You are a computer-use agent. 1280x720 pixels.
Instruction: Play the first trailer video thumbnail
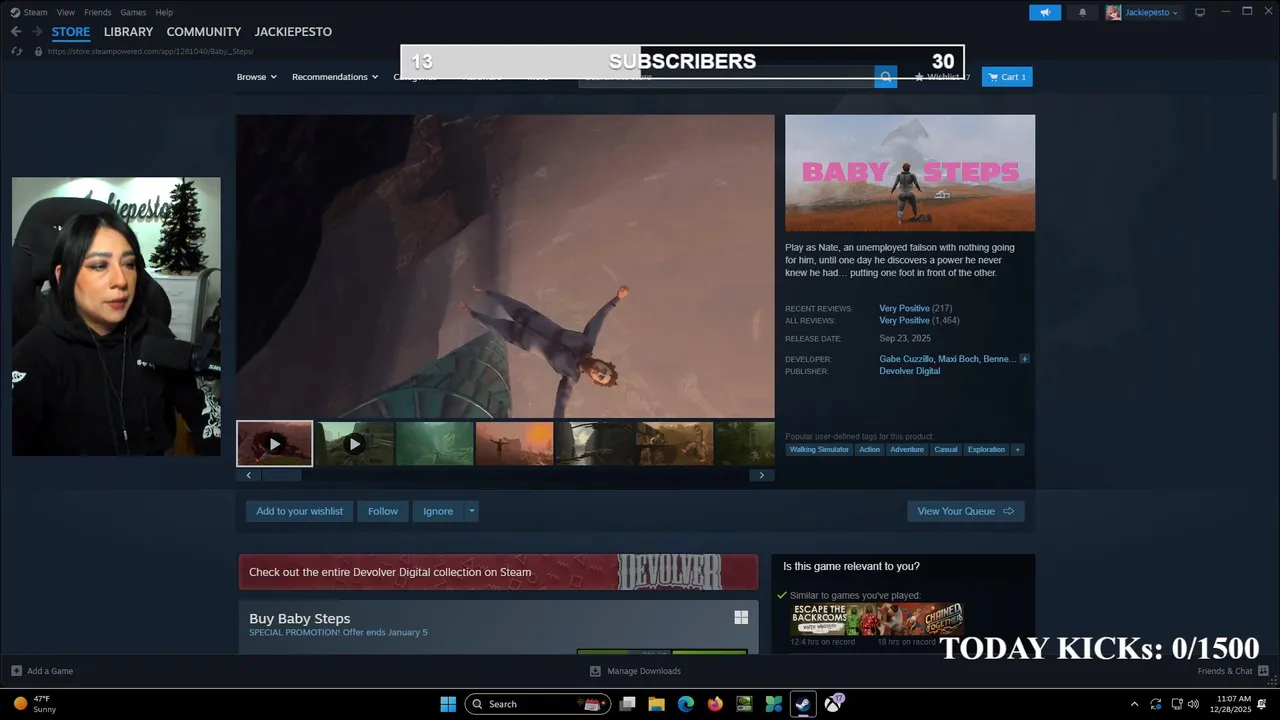[274, 443]
